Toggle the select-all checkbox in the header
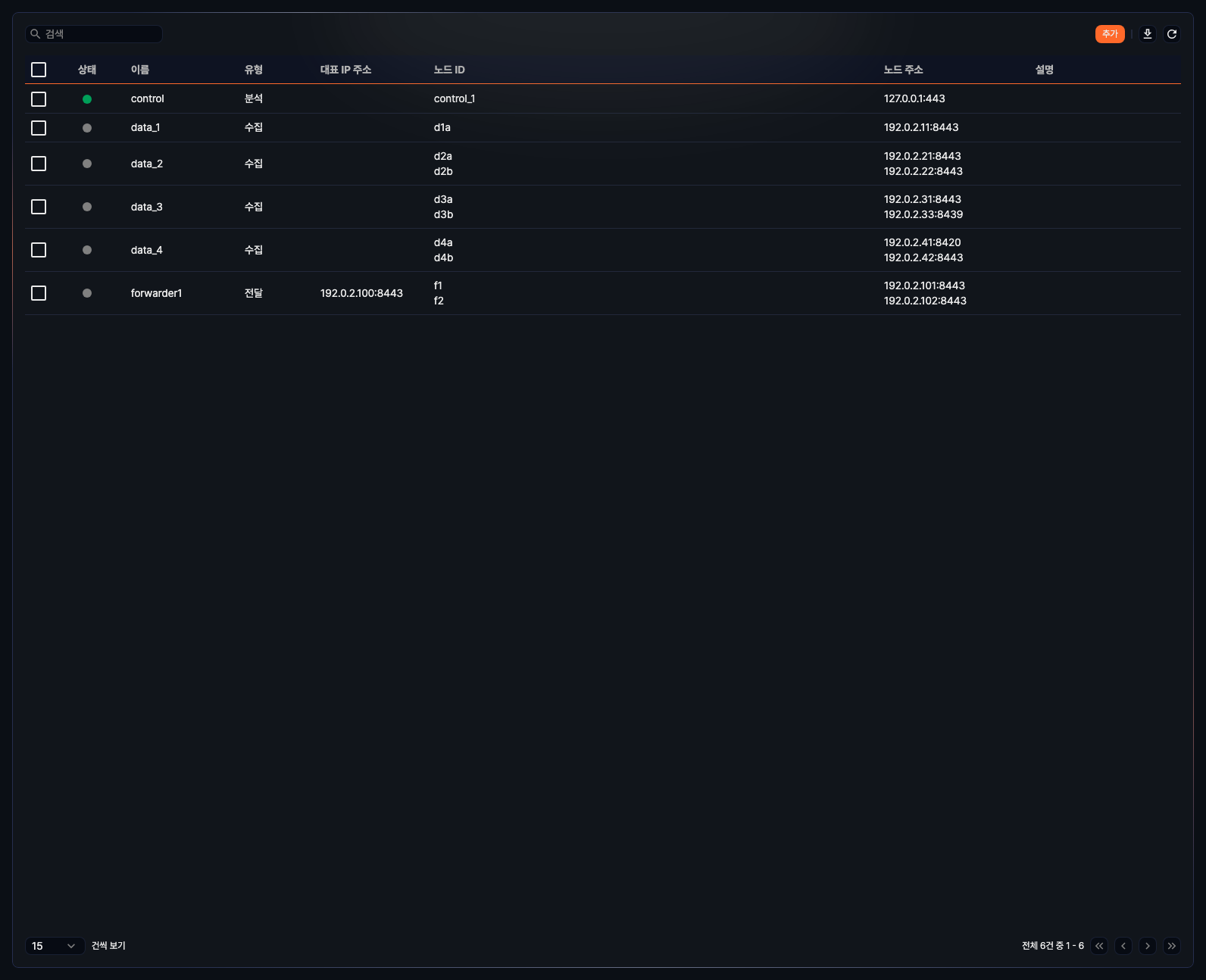 tap(39, 70)
